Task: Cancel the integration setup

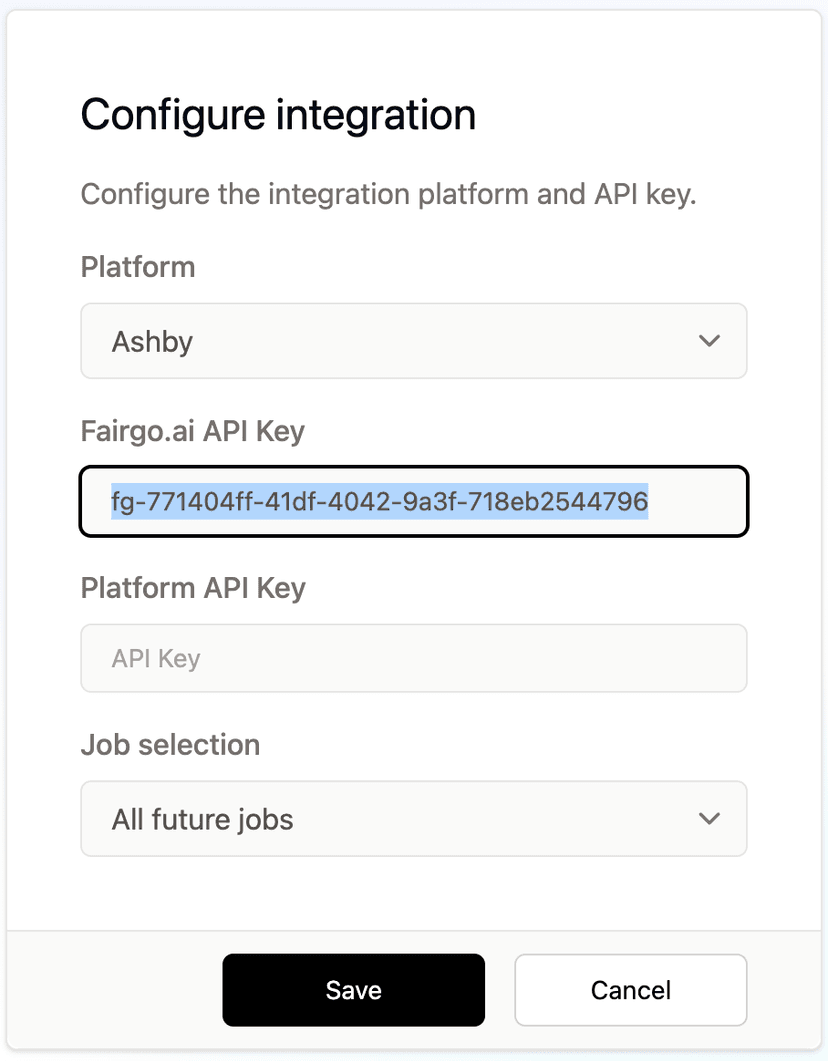Action: (630, 989)
